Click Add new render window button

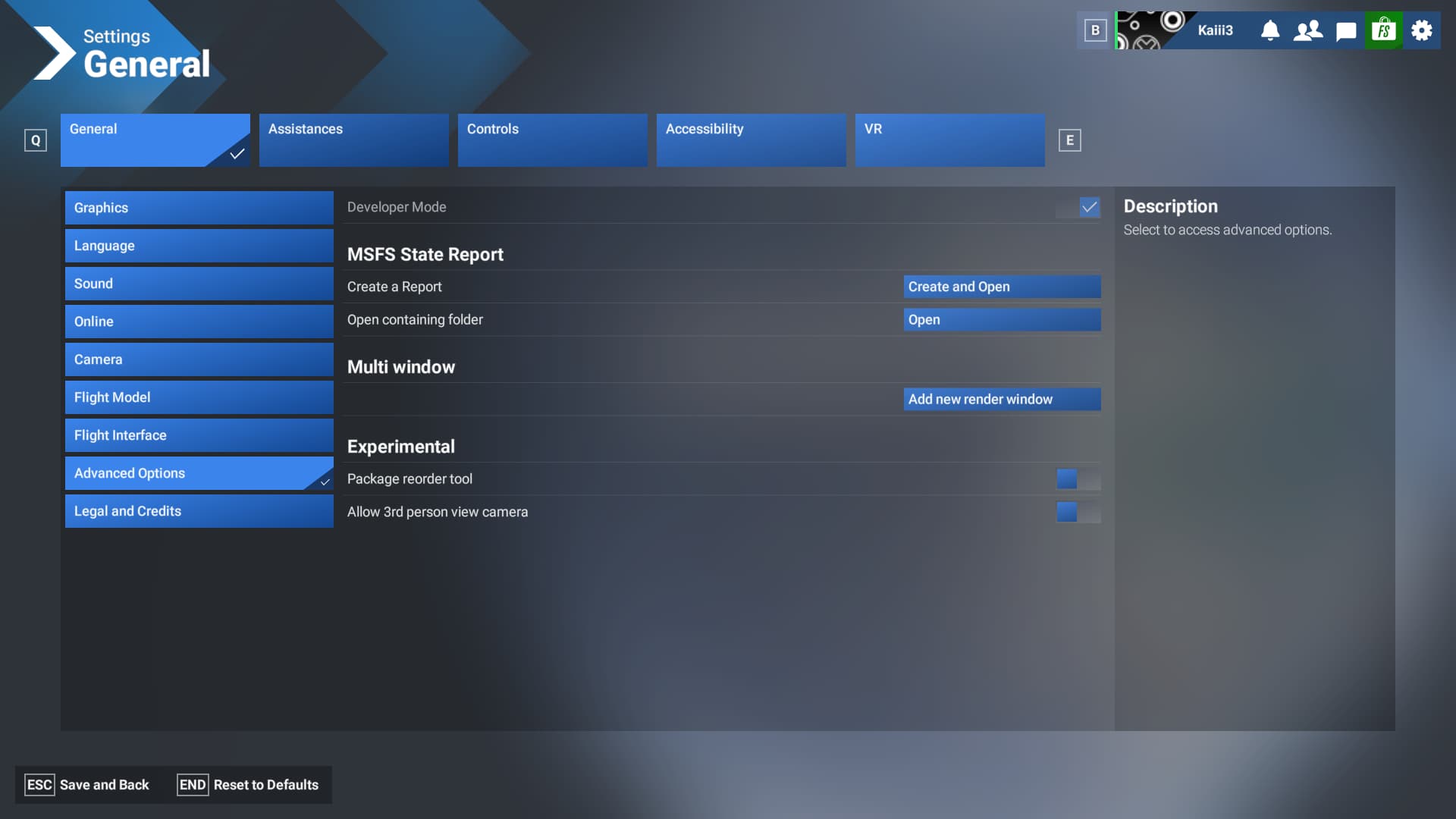tap(1000, 399)
